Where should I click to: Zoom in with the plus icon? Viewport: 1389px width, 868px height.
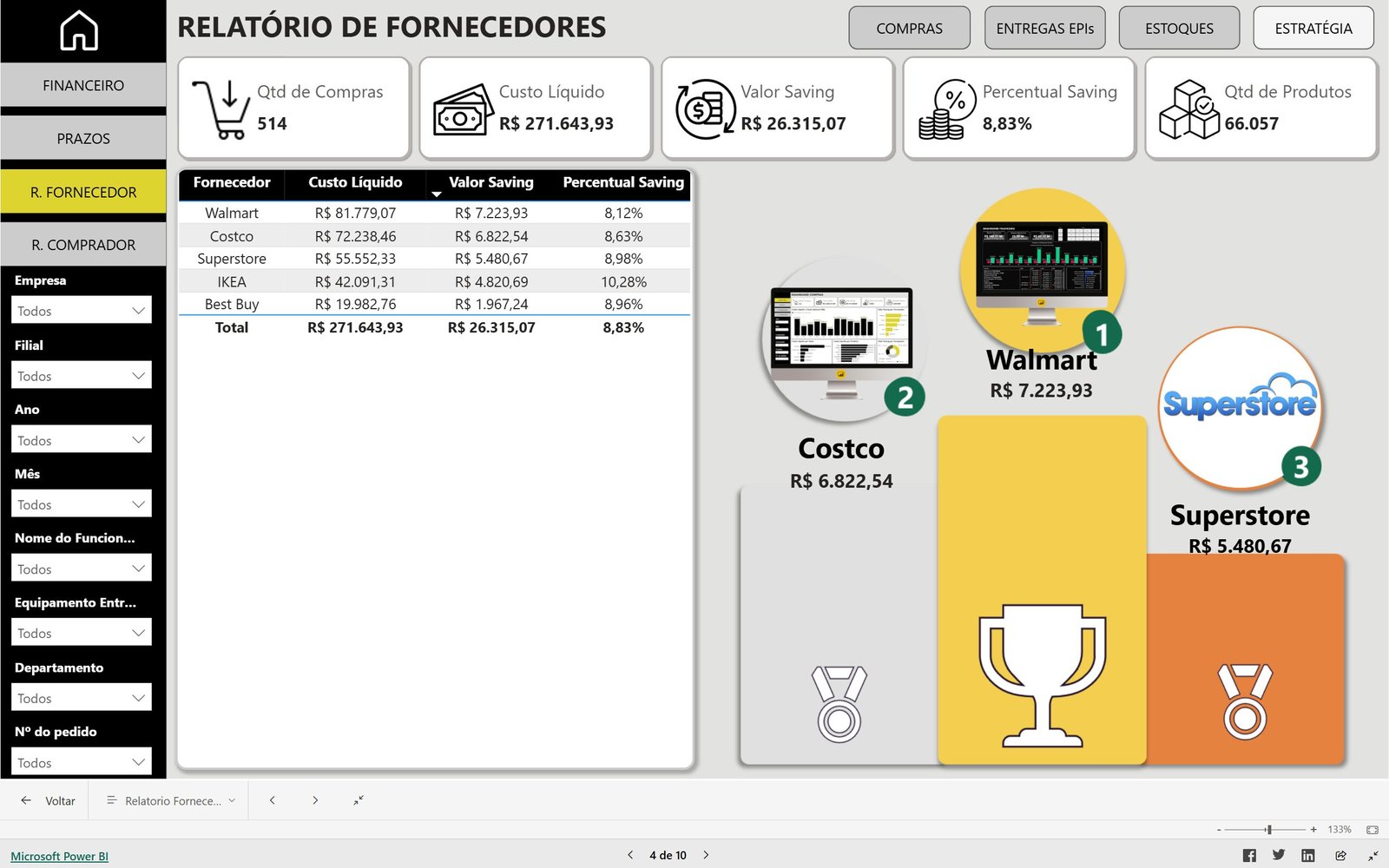click(1313, 830)
